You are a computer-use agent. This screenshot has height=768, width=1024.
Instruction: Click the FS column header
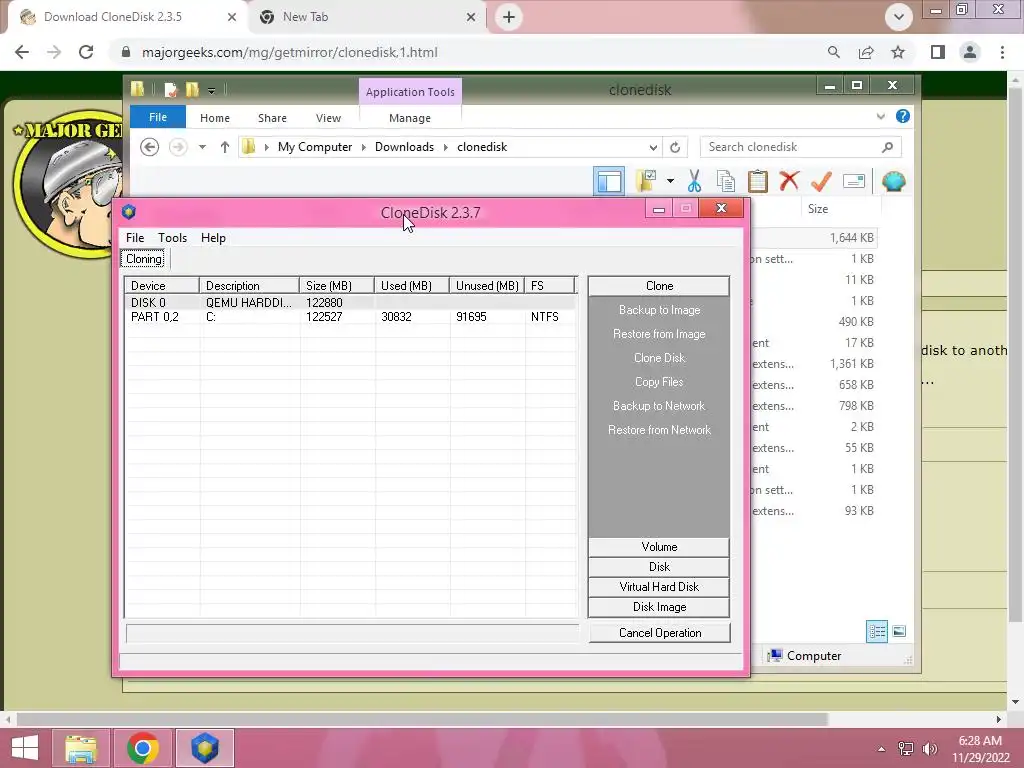(549, 285)
